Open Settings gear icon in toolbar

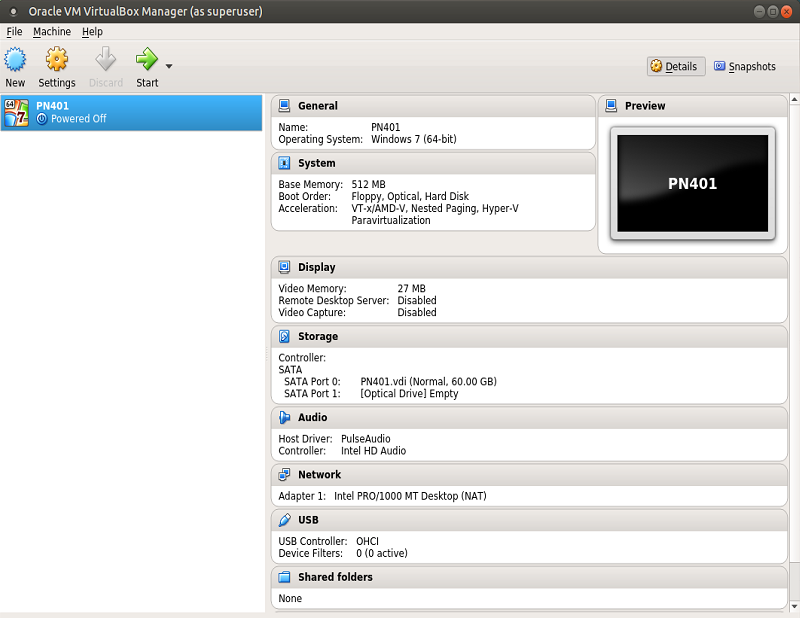point(57,59)
